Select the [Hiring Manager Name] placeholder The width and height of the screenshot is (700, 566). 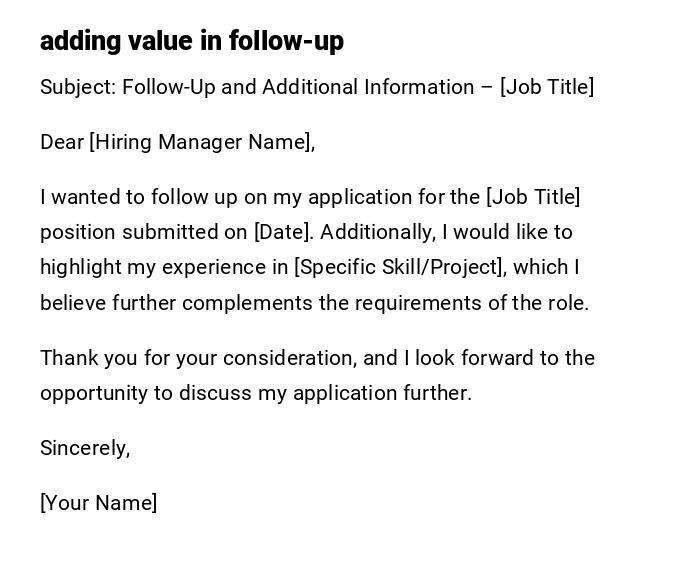[x=200, y=142]
